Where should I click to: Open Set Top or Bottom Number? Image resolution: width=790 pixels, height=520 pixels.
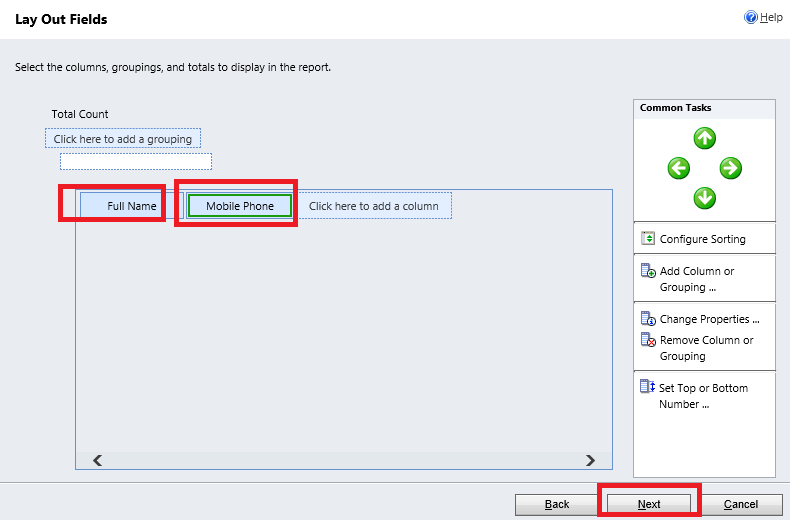tap(703, 396)
